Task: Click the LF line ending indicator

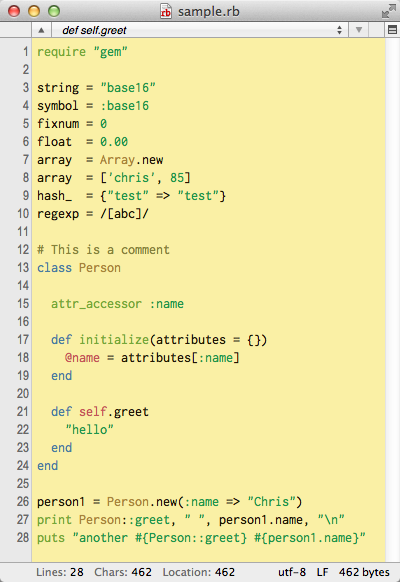Action: (x=322, y=572)
